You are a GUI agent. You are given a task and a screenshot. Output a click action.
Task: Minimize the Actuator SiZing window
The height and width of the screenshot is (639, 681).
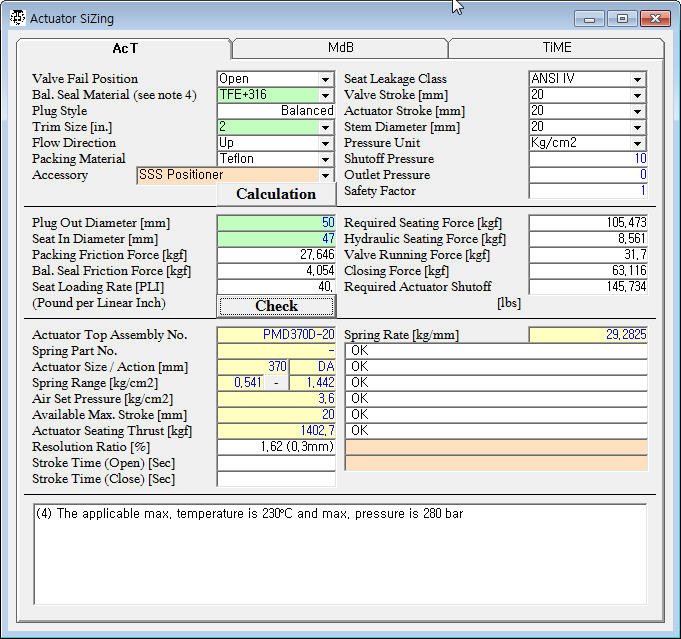point(589,19)
